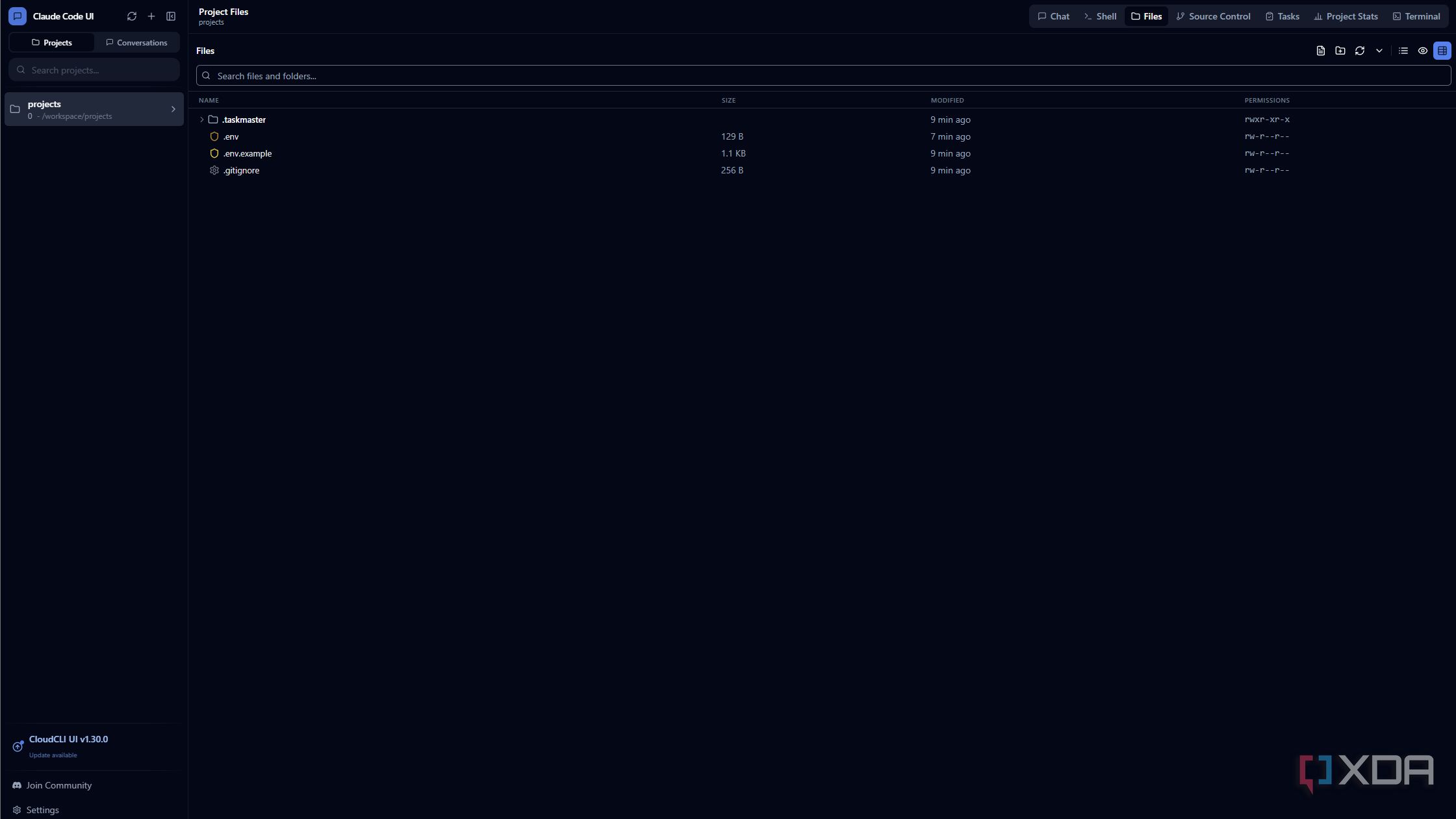Switch to the Conversations sidebar tab
The width and height of the screenshot is (1456, 819).
[x=136, y=42]
